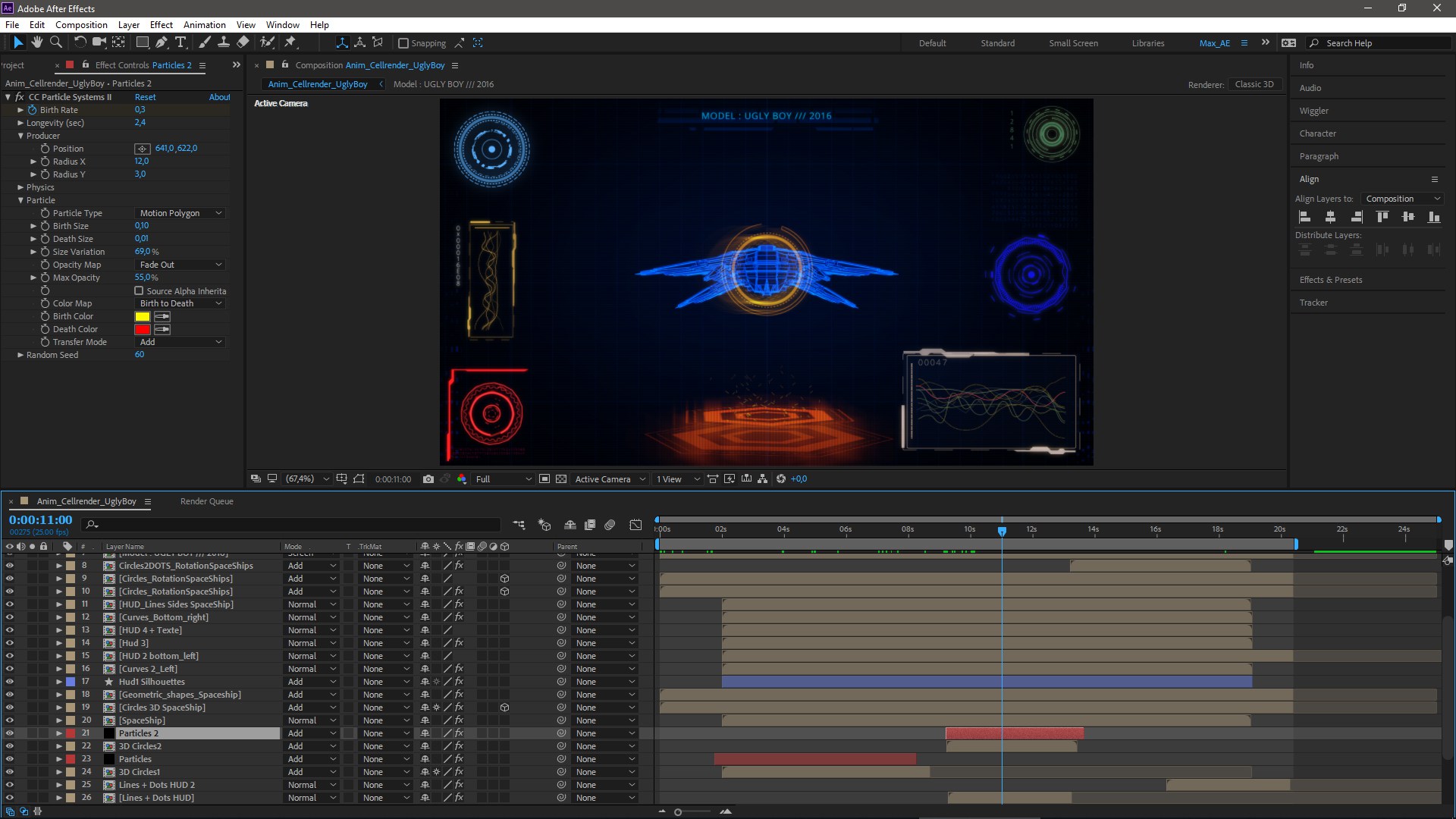1456x819 pixels.
Task: Click the Effects and Presets panel icon
Action: pyautogui.click(x=1330, y=279)
